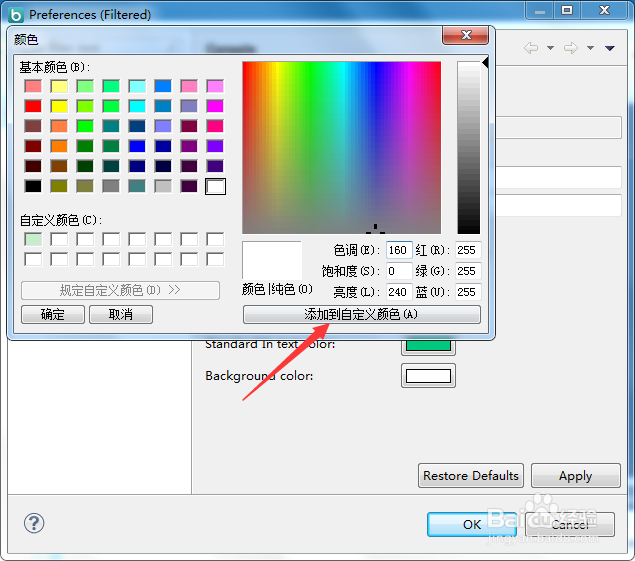Click OK in Preferences window
The width and height of the screenshot is (635, 561).
coord(472,525)
